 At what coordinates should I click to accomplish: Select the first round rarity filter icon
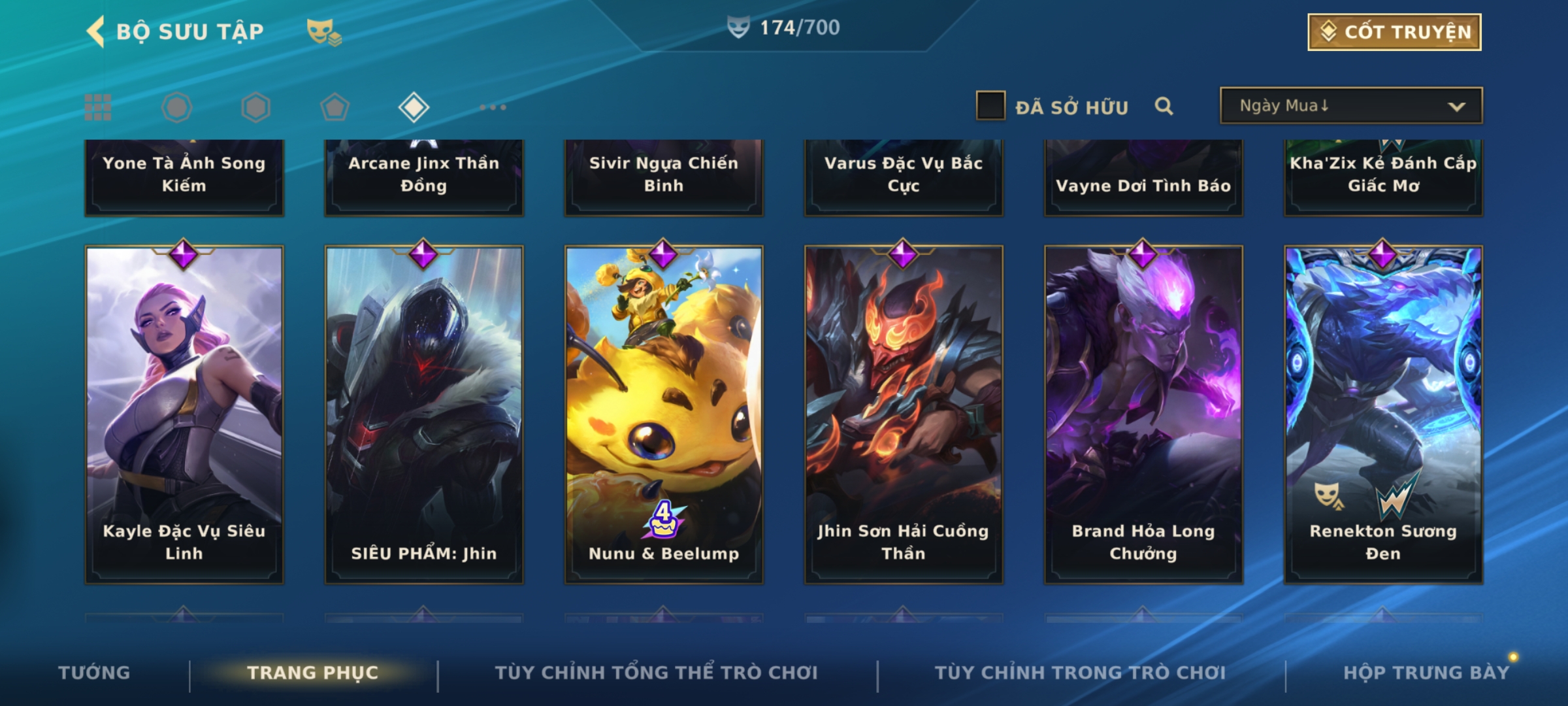click(x=177, y=107)
